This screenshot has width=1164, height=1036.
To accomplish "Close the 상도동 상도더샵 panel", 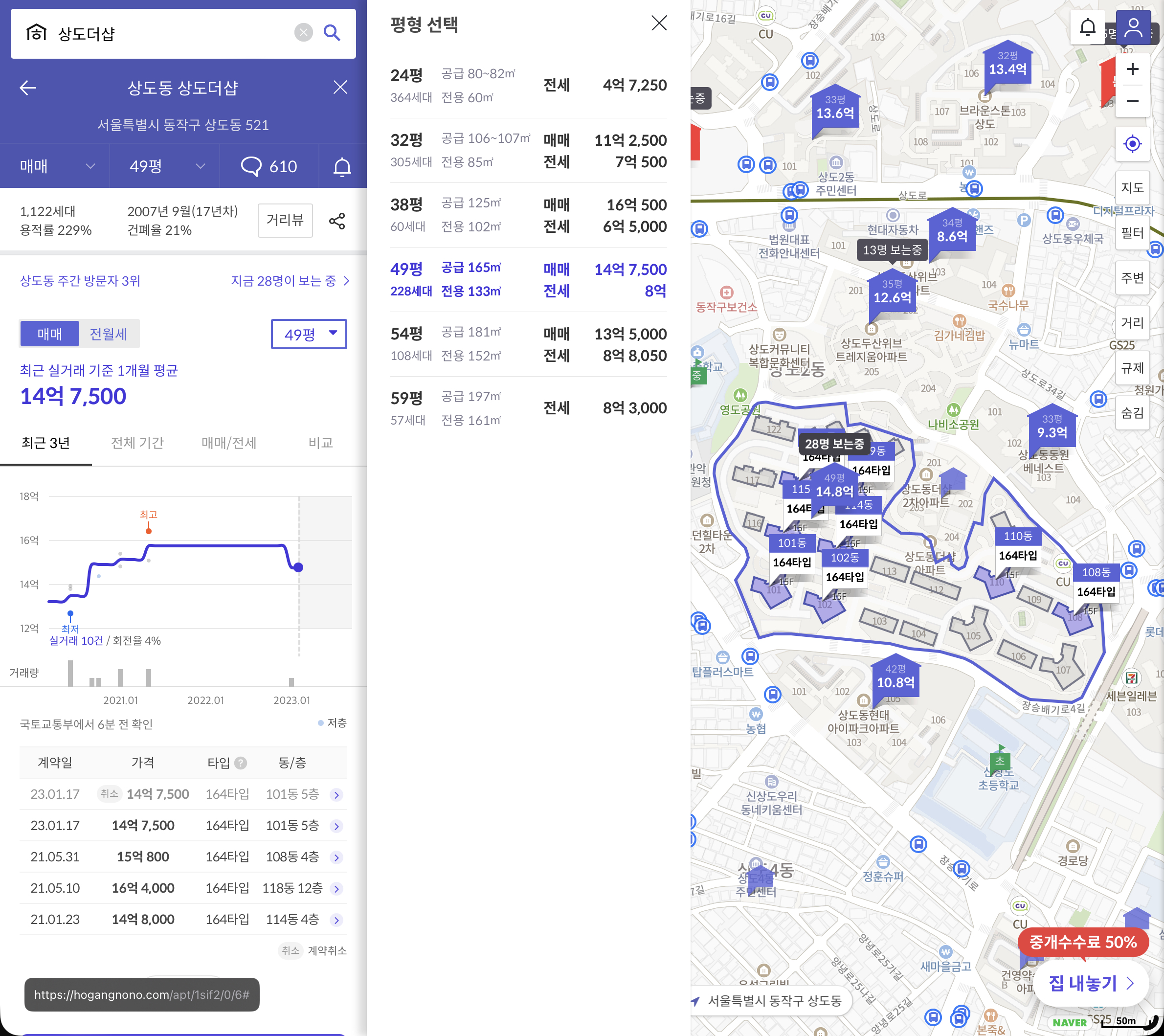I will pos(340,87).
